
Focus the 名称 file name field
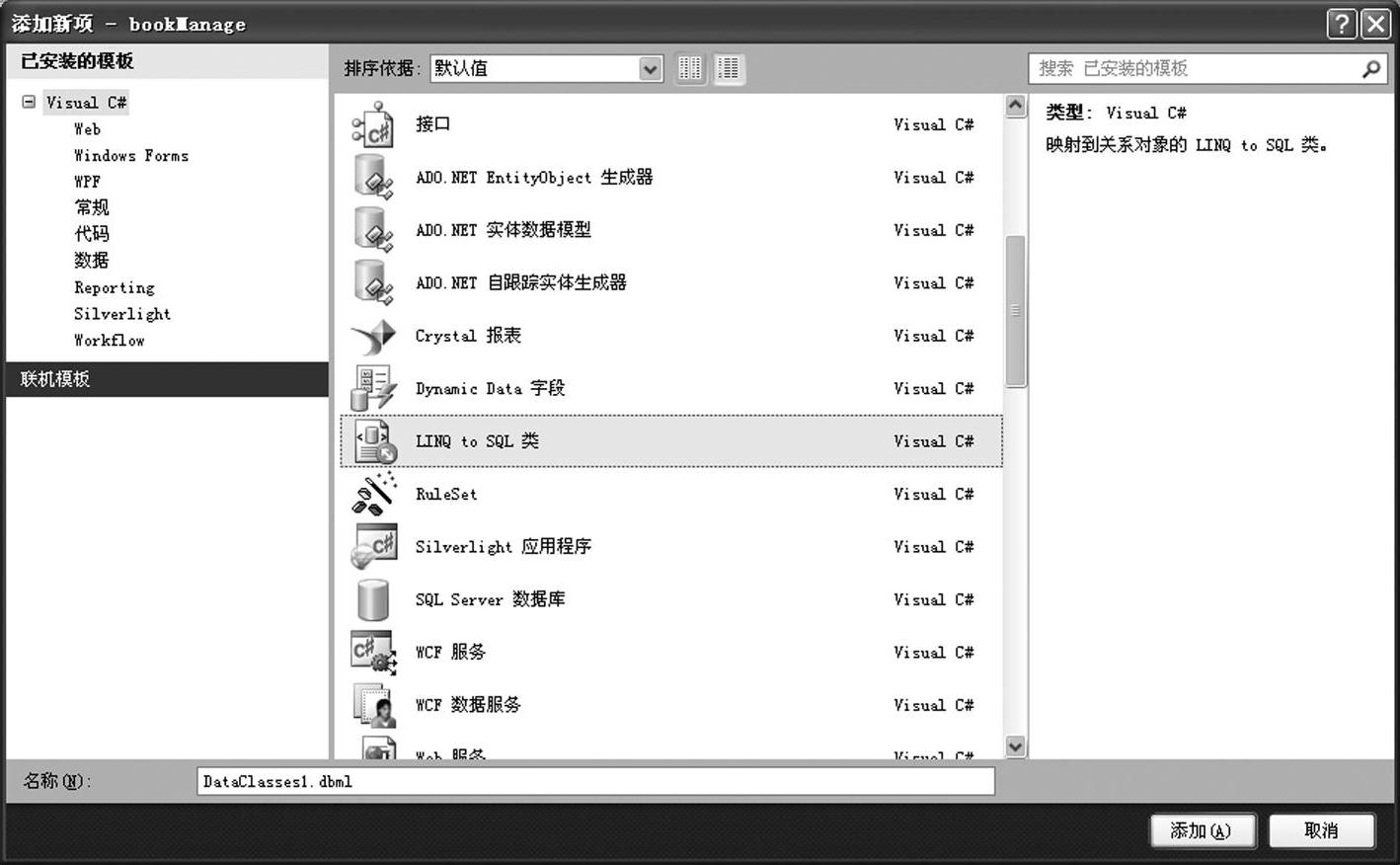pos(595,782)
